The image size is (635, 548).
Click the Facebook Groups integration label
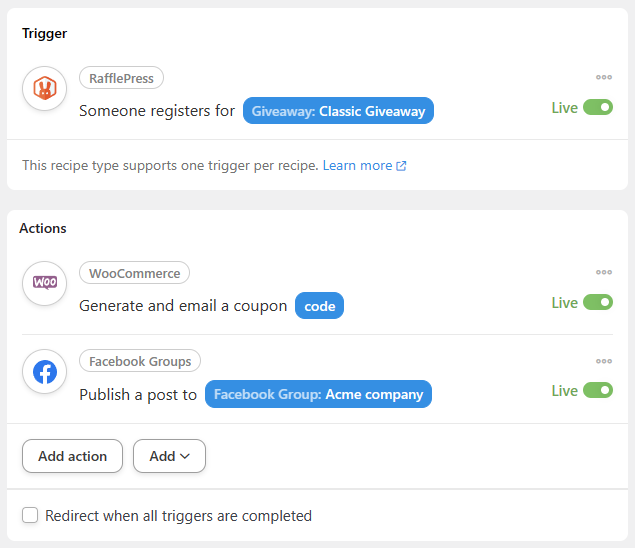(x=140, y=361)
